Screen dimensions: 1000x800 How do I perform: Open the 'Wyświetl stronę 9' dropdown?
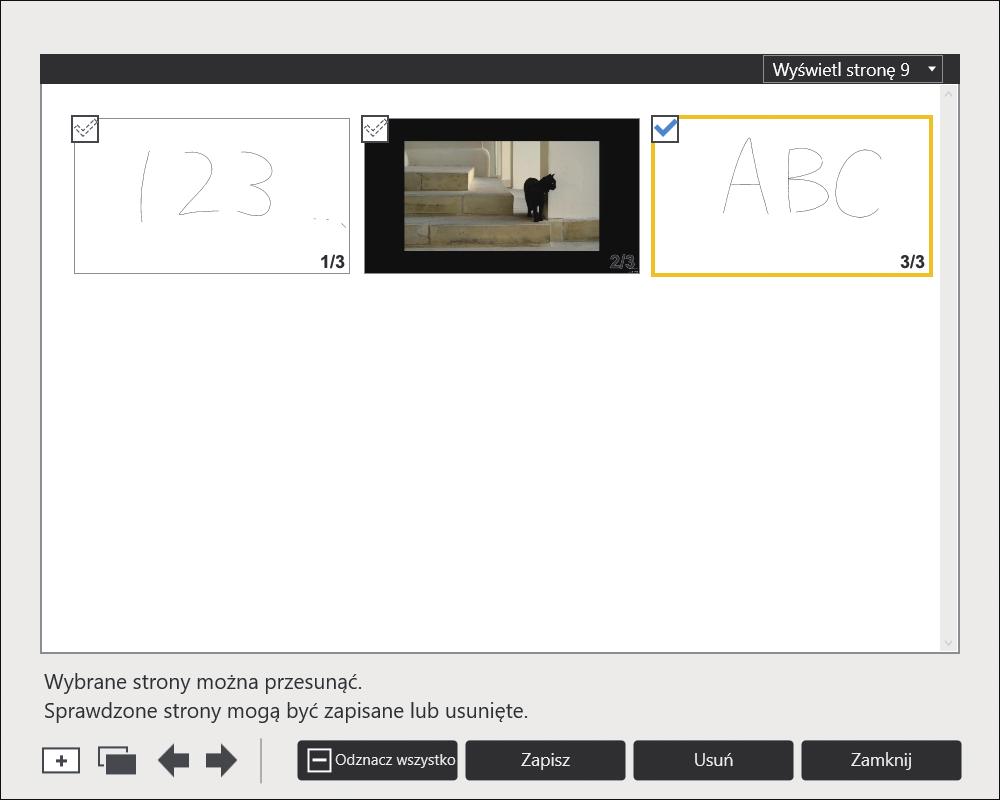[853, 69]
